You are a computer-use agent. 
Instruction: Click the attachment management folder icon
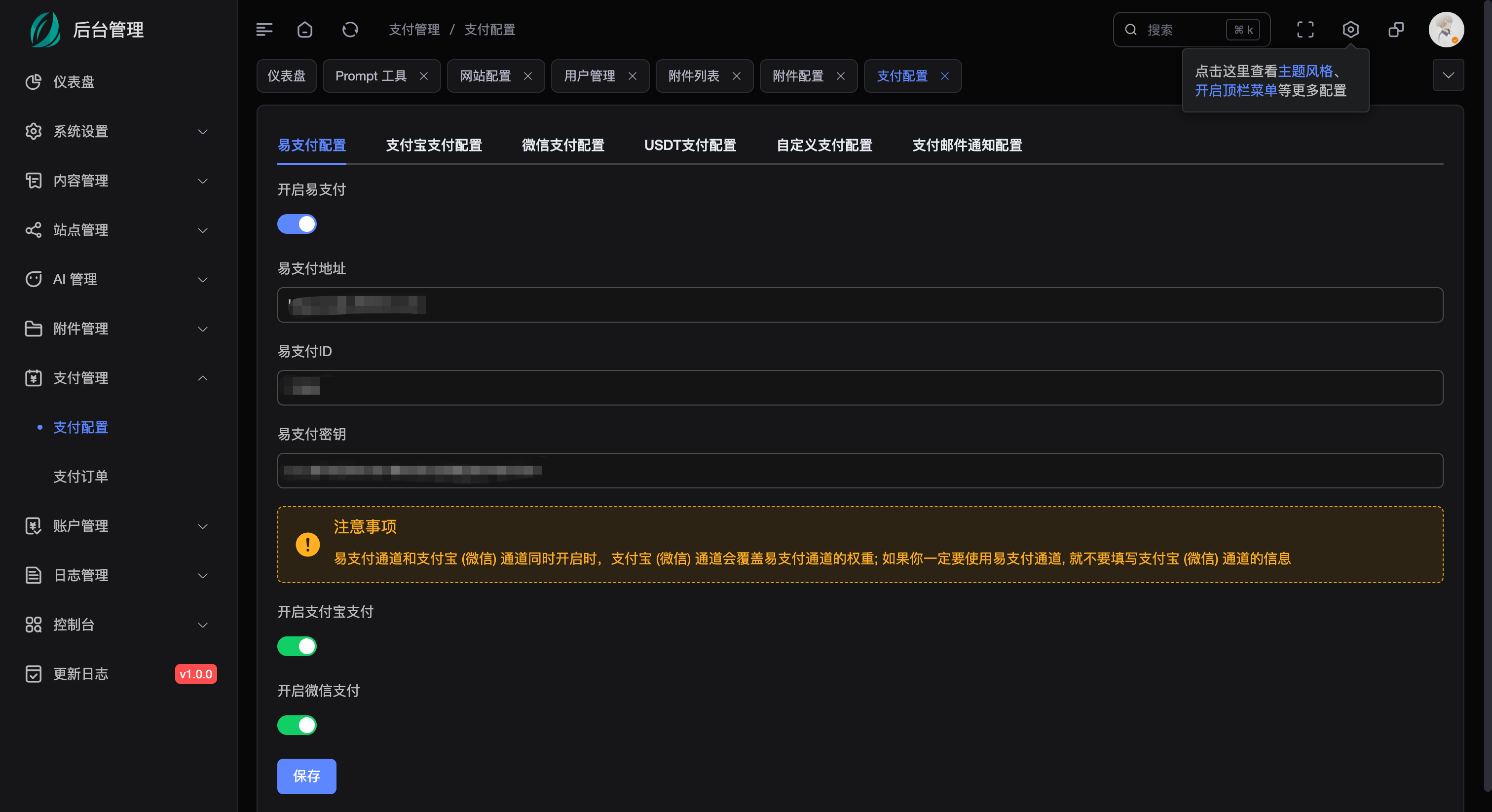tap(34, 329)
